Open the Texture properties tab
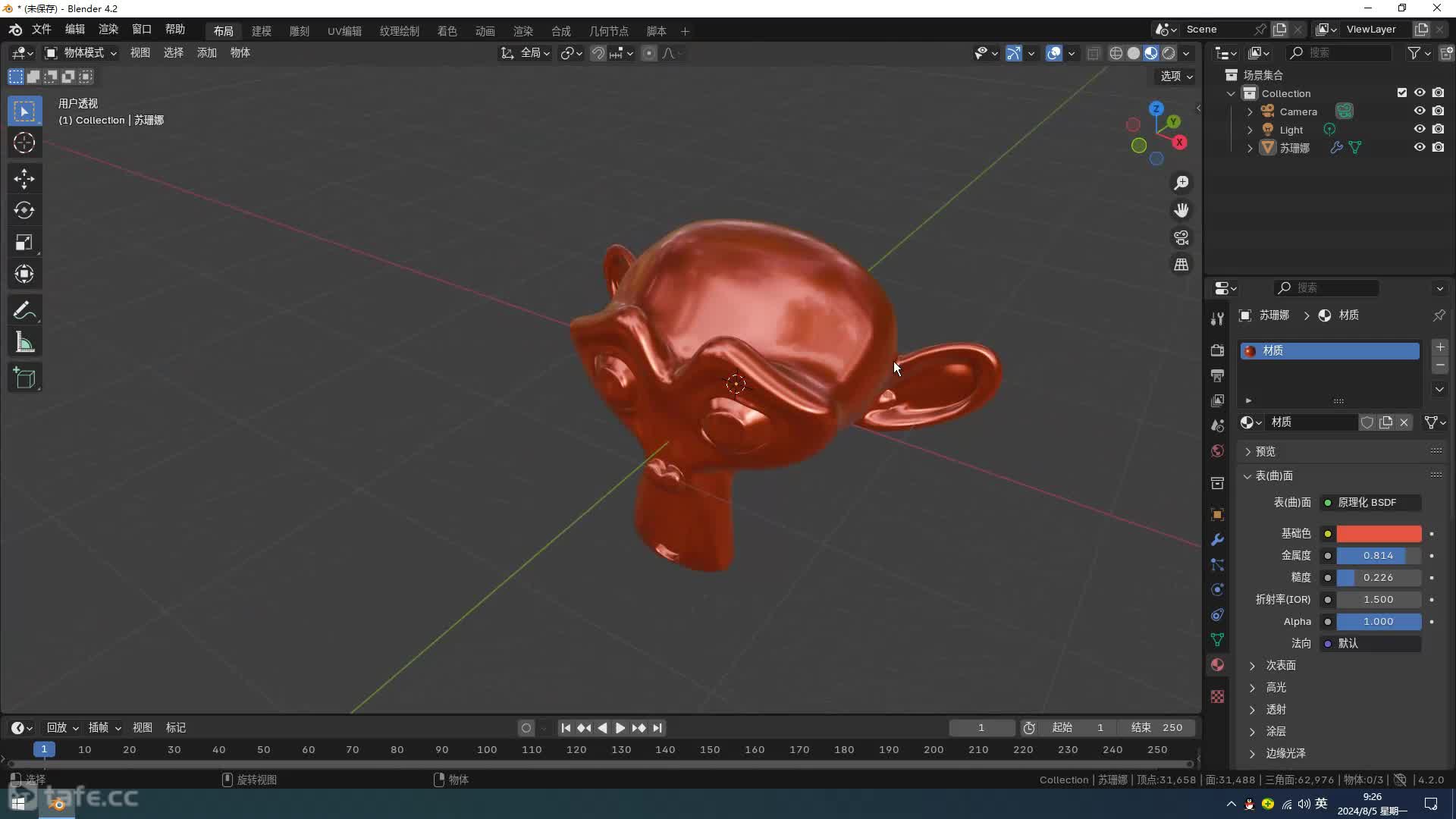This screenshot has height=819, width=1456. click(x=1217, y=697)
